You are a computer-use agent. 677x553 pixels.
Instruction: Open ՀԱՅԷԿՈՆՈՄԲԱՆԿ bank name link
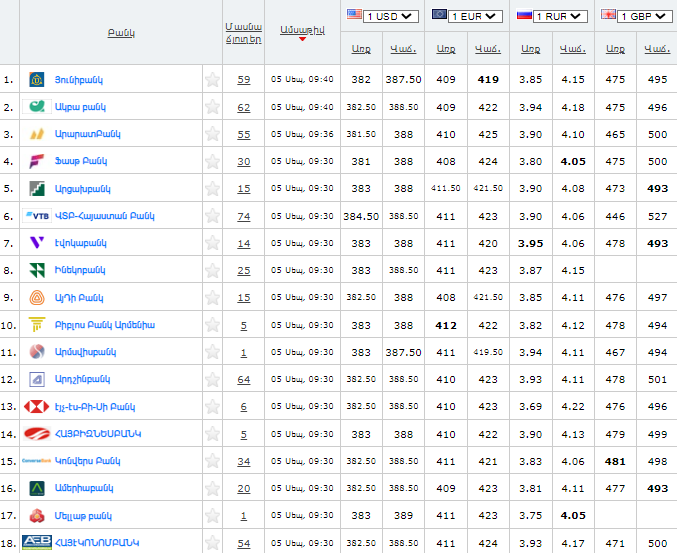[x=97, y=543]
